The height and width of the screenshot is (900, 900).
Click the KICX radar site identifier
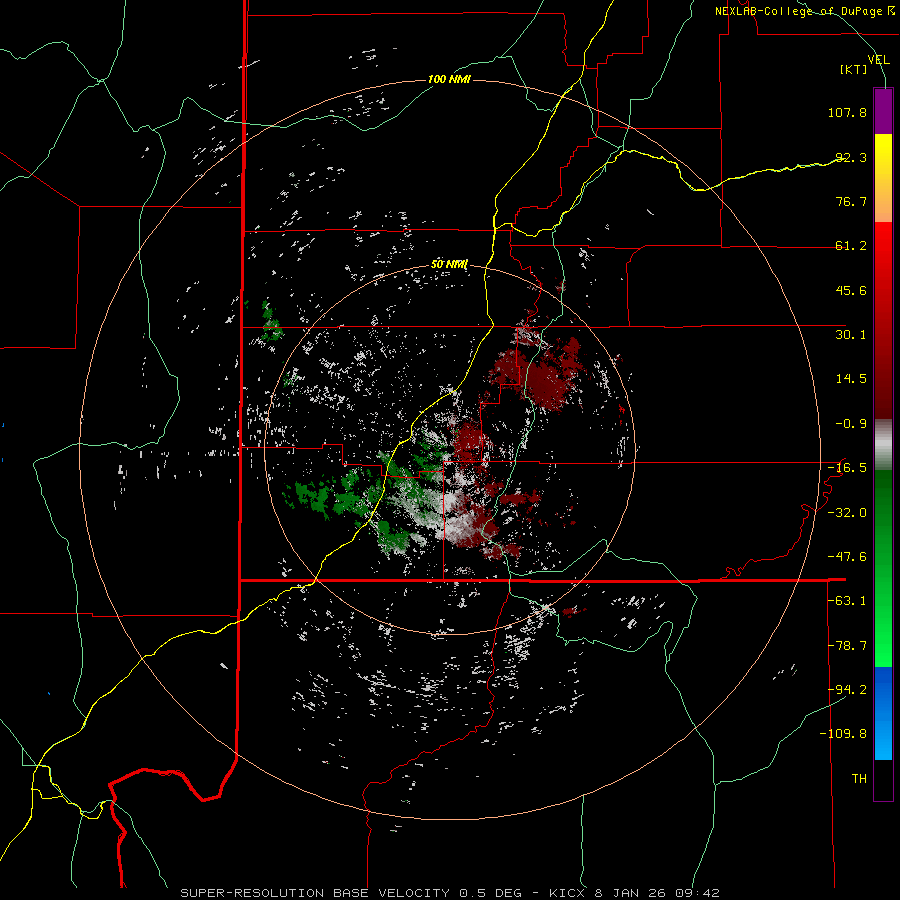point(568,893)
